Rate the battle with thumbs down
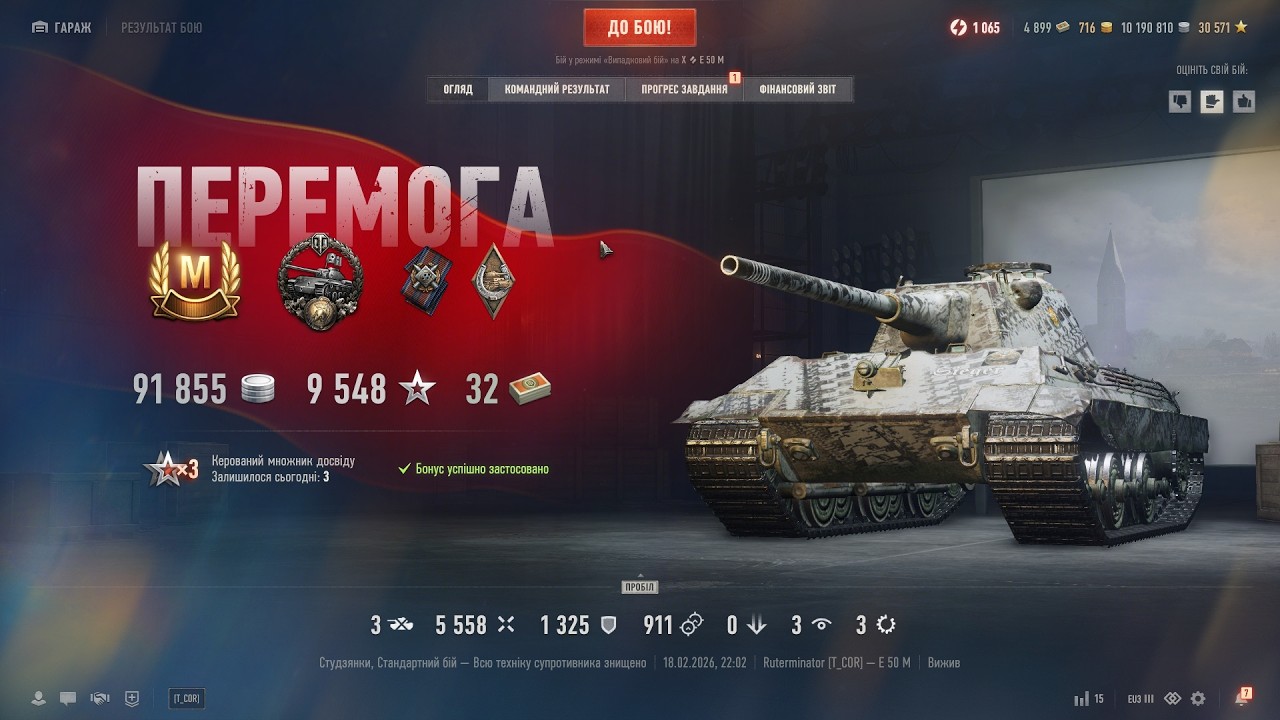This screenshot has width=1280, height=720. click(1180, 101)
